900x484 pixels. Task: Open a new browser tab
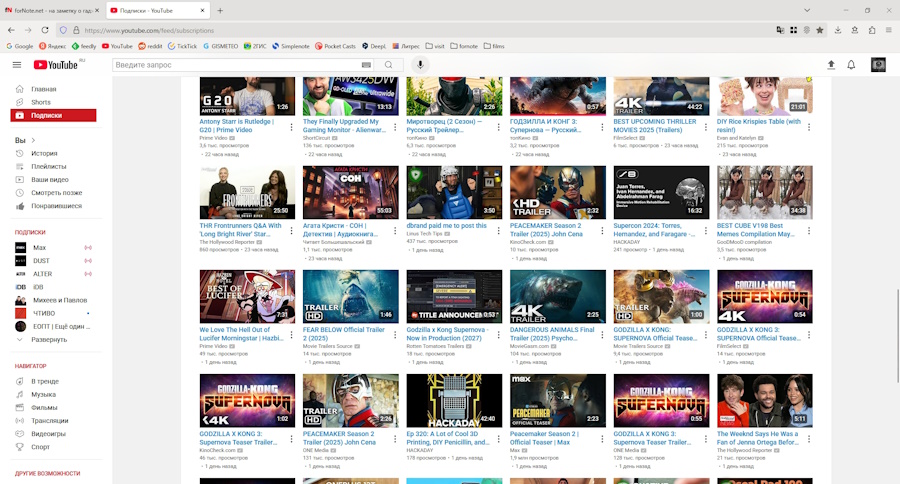(x=220, y=10)
